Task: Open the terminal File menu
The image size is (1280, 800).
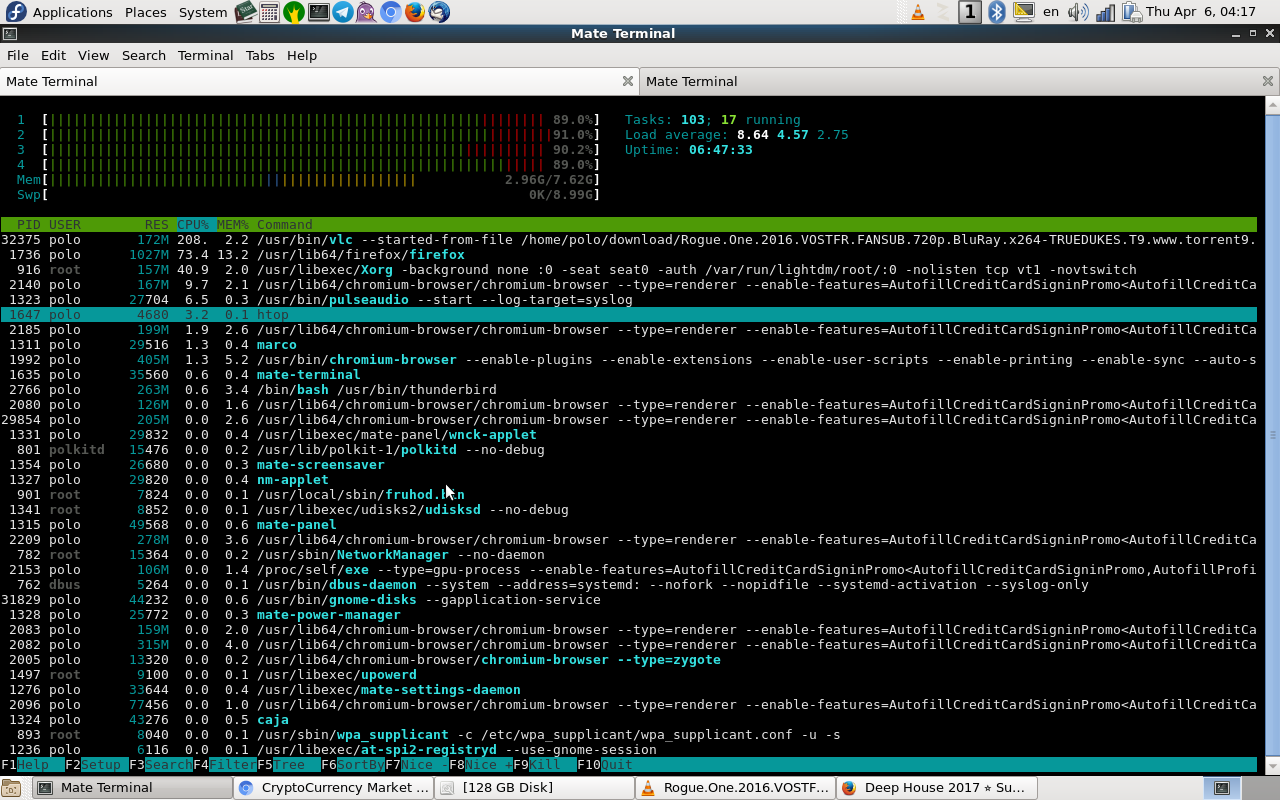Action: coord(17,55)
